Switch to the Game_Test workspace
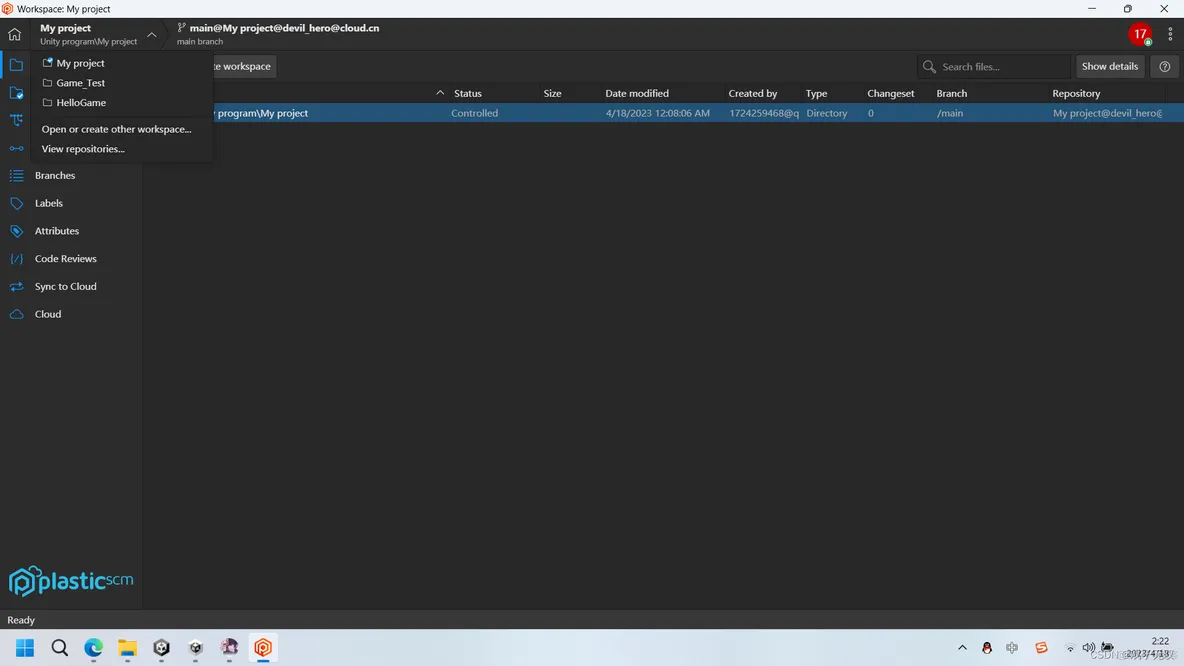 (x=80, y=83)
